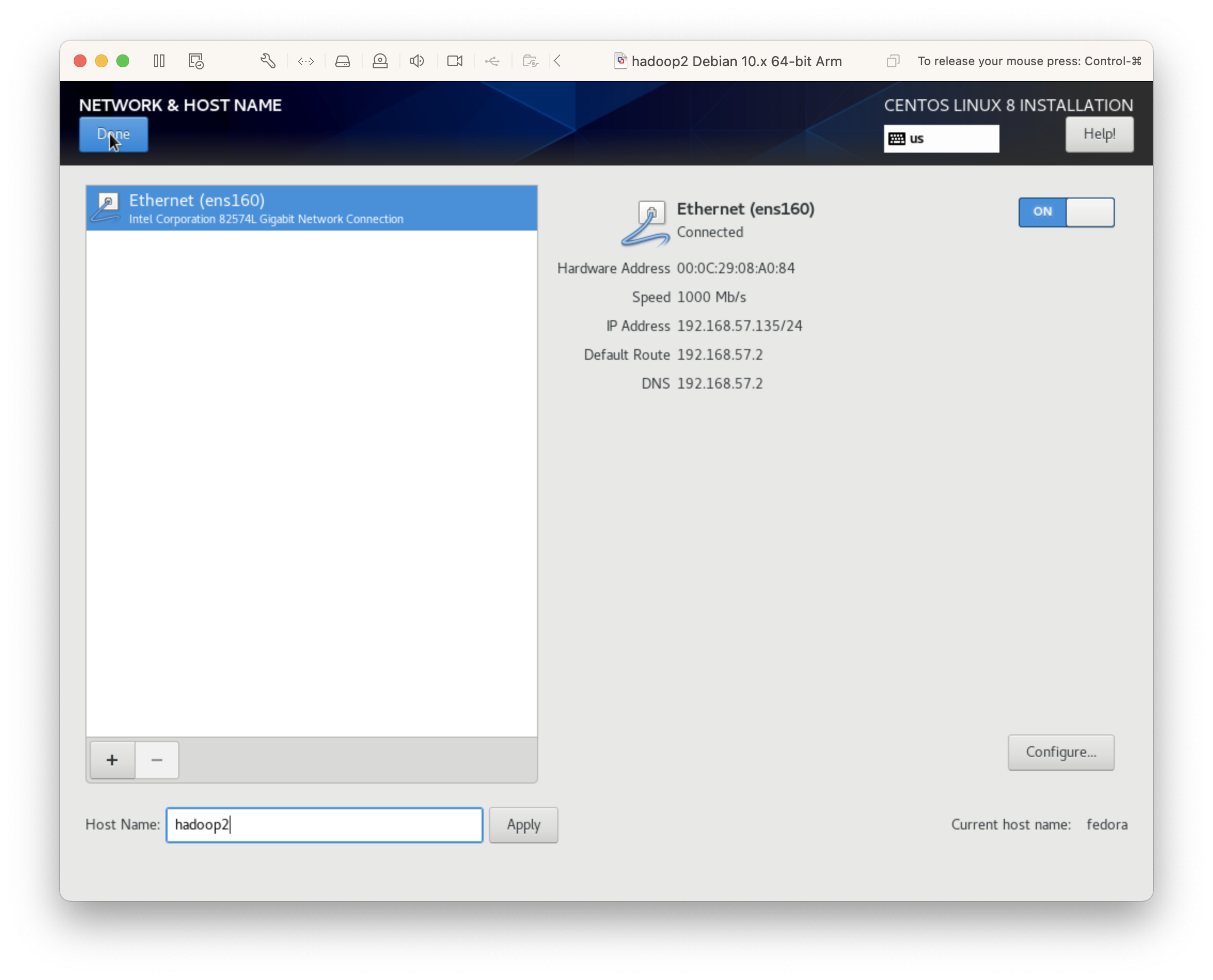Click the hardware address field area
Screen dimensions: 1213x980
(x=736, y=268)
